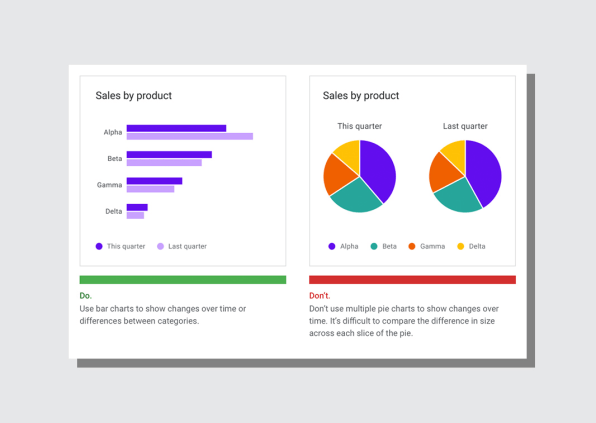Click the 'Don't.' red heading text

click(x=320, y=296)
